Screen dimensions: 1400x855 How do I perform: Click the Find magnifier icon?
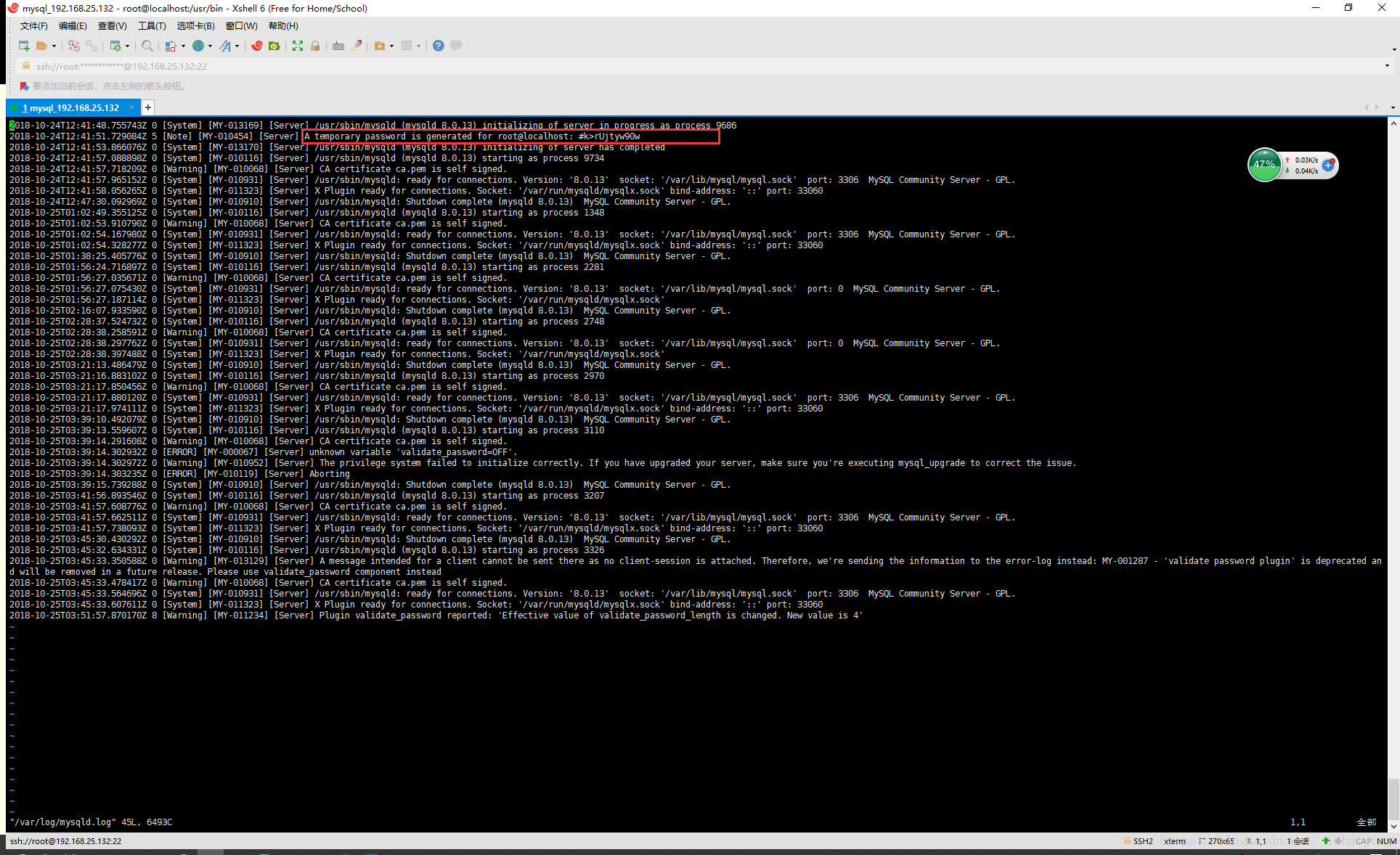(x=147, y=46)
